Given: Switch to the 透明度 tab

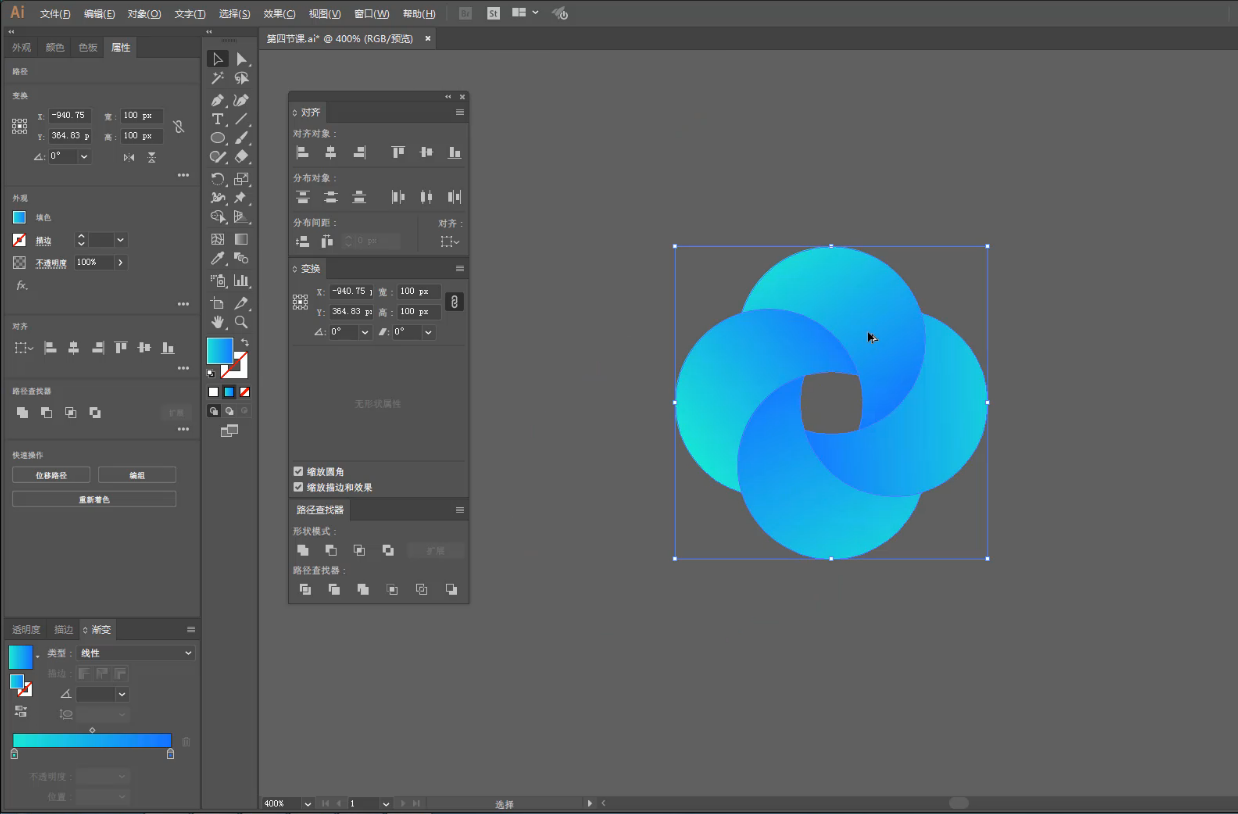Looking at the screenshot, I should coord(26,629).
